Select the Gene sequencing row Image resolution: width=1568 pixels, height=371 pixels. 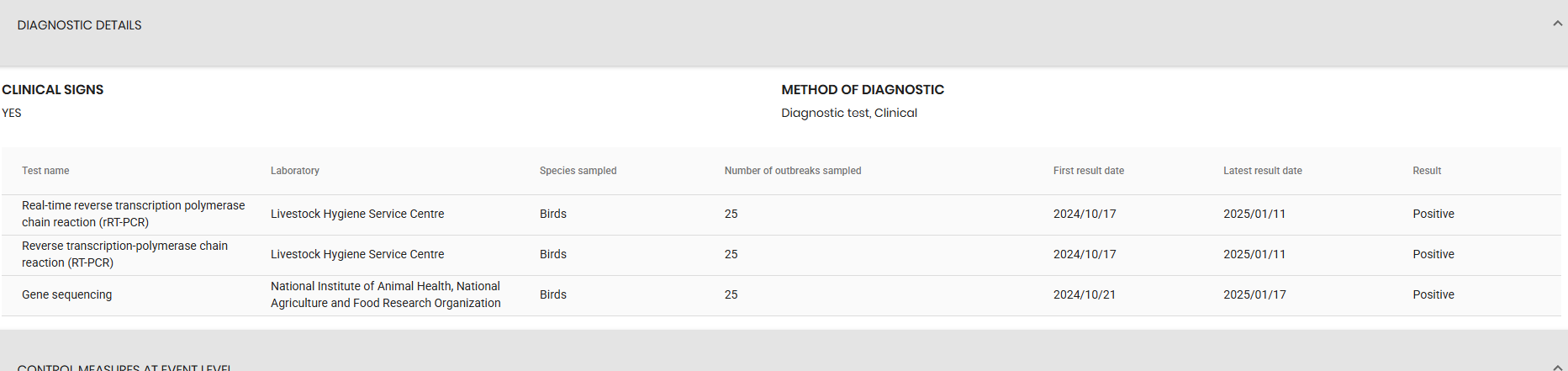[781, 295]
